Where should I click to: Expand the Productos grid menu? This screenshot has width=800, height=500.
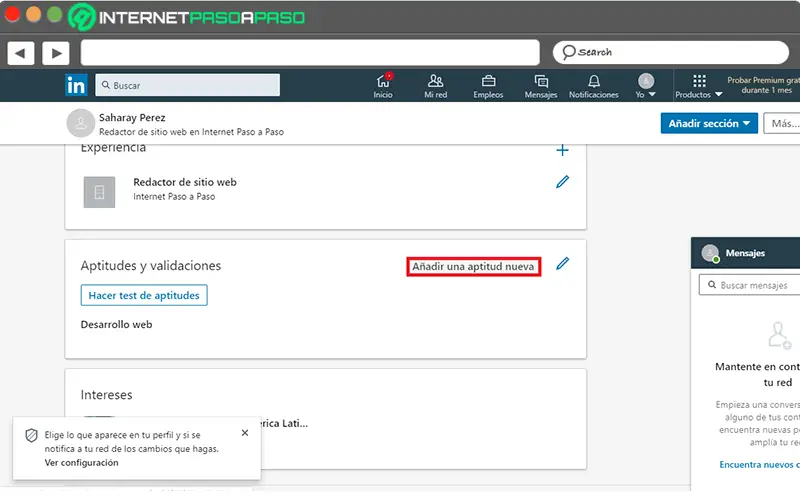point(698,86)
